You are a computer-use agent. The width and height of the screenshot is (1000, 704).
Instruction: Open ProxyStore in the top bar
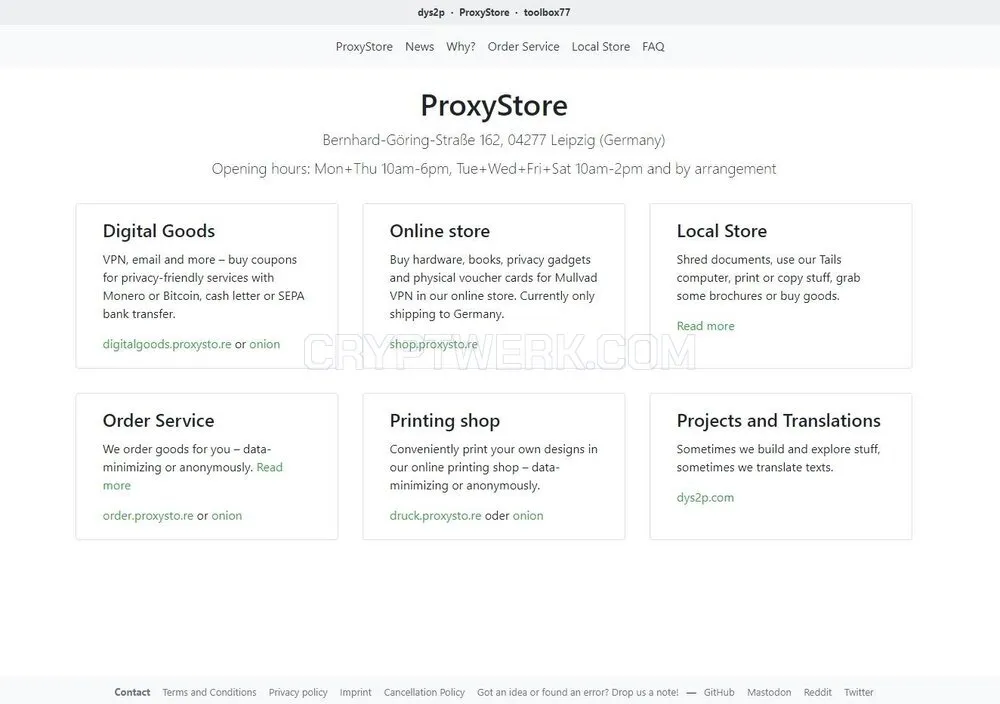tap(484, 13)
